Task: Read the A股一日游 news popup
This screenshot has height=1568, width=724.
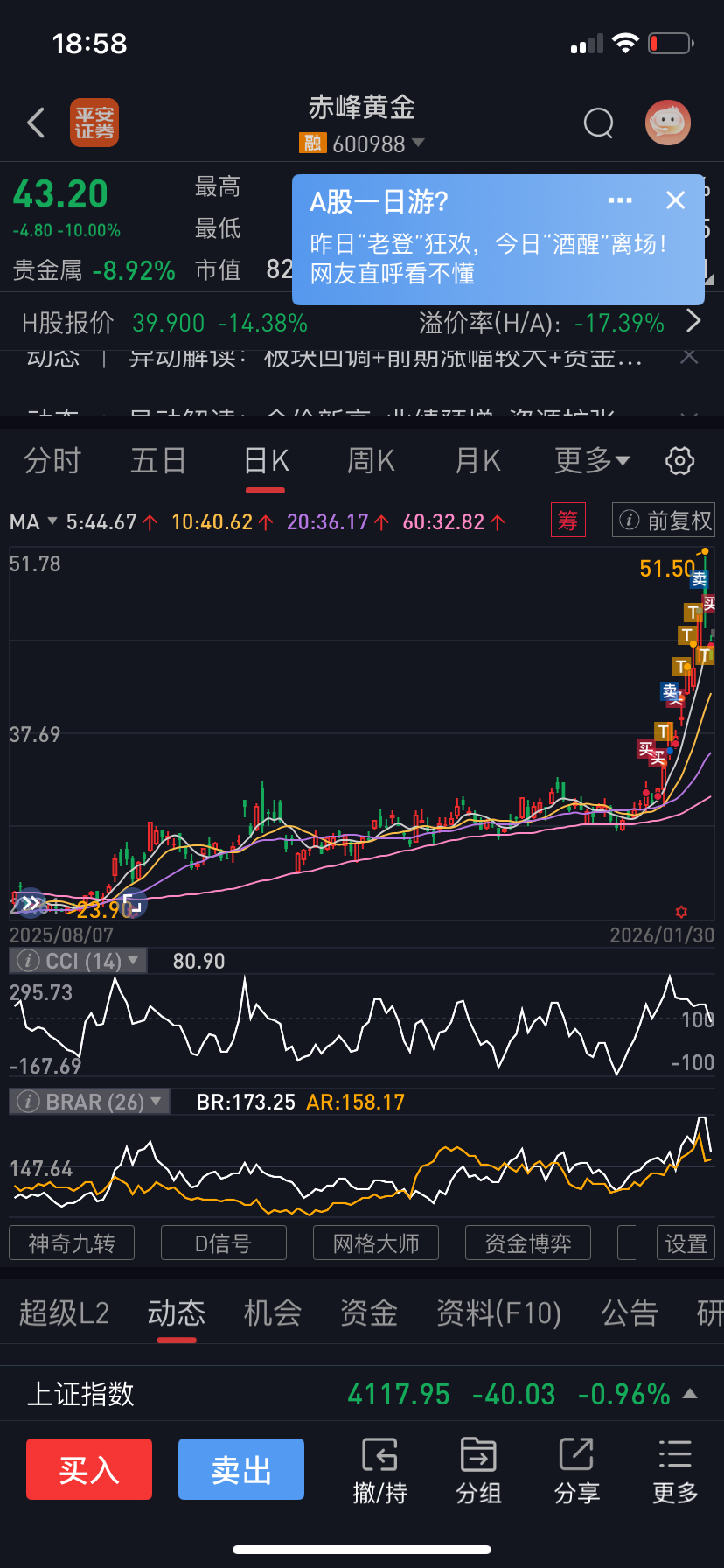Action: tap(498, 239)
